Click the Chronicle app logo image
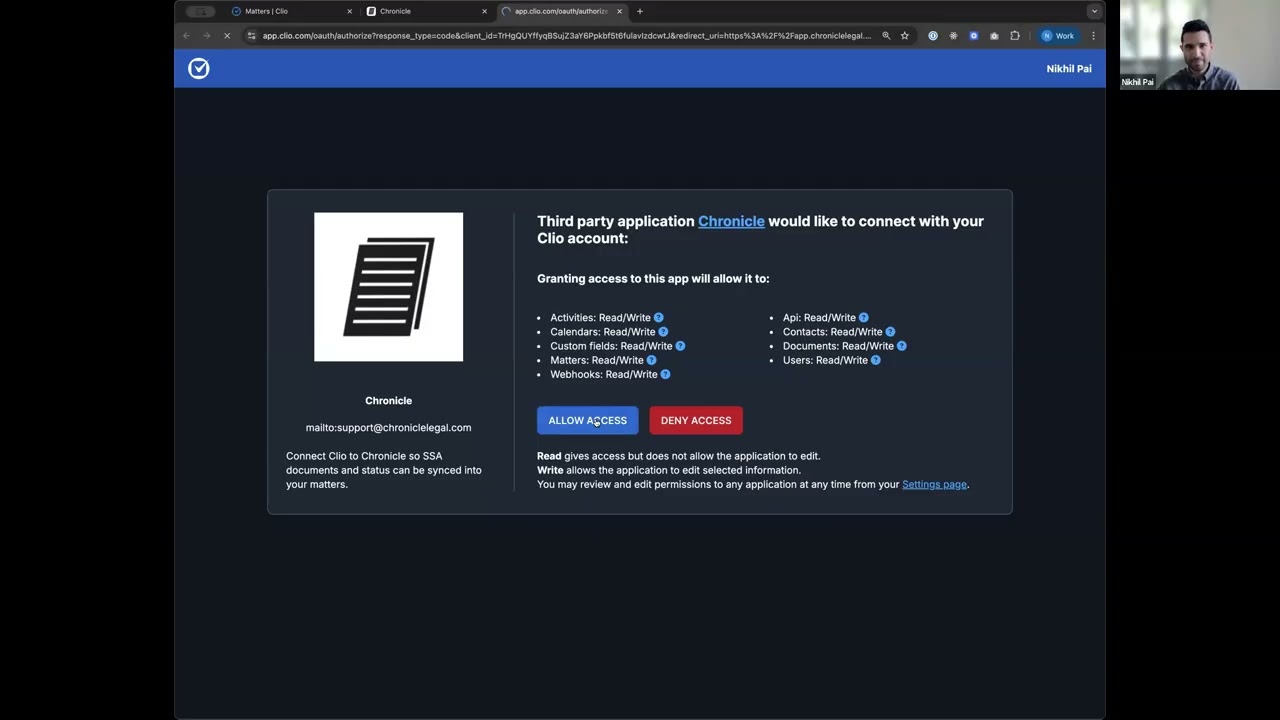 click(388, 287)
